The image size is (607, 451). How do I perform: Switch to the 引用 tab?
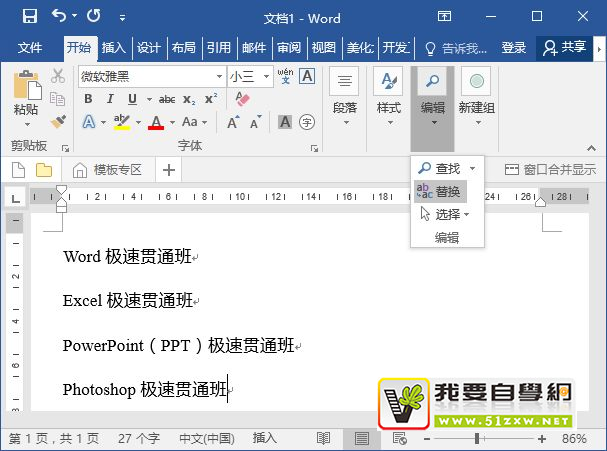(x=219, y=48)
